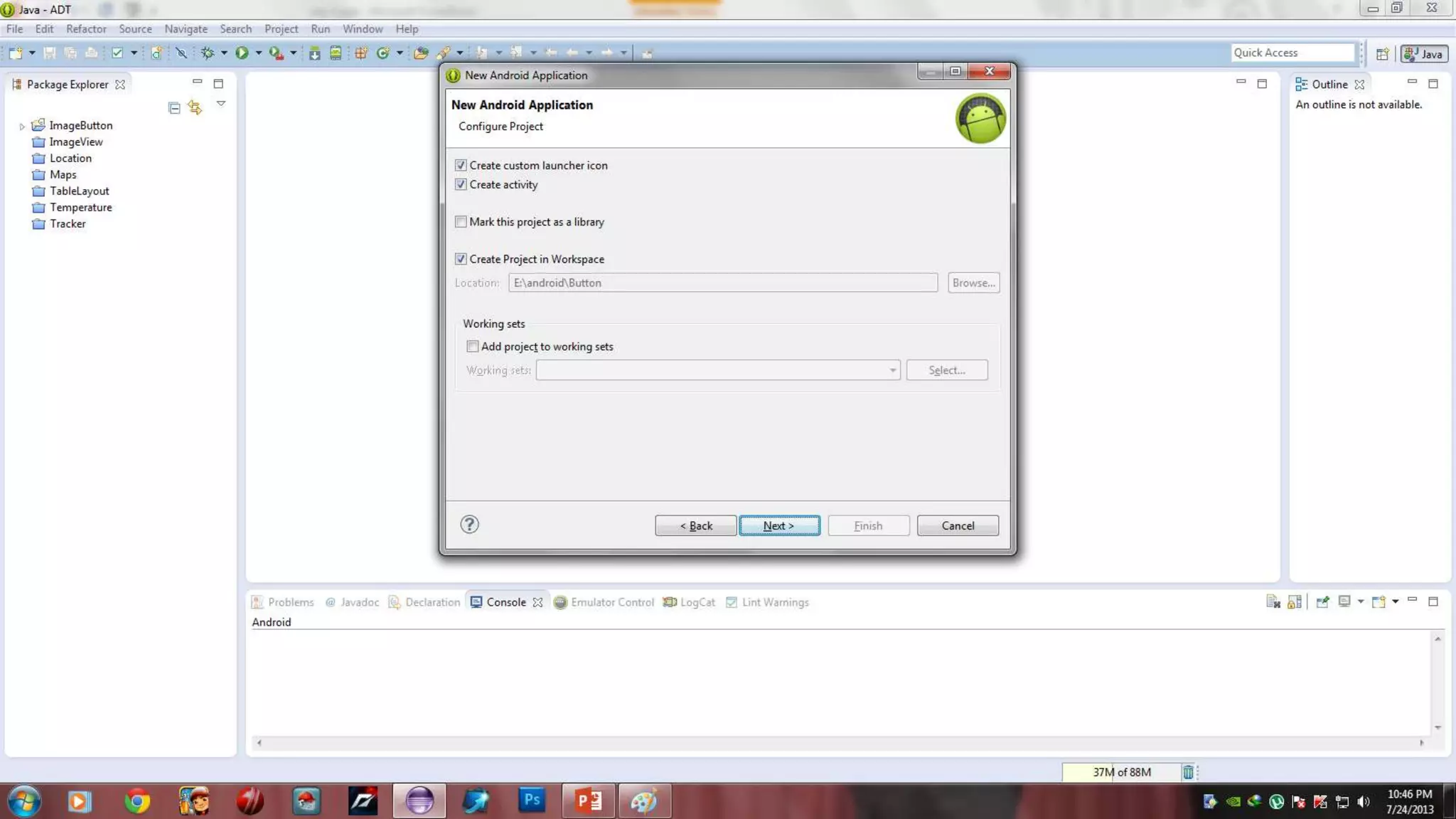1456x819 pixels.
Task: Expand the ImageButton project tree
Action: [22, 126]
